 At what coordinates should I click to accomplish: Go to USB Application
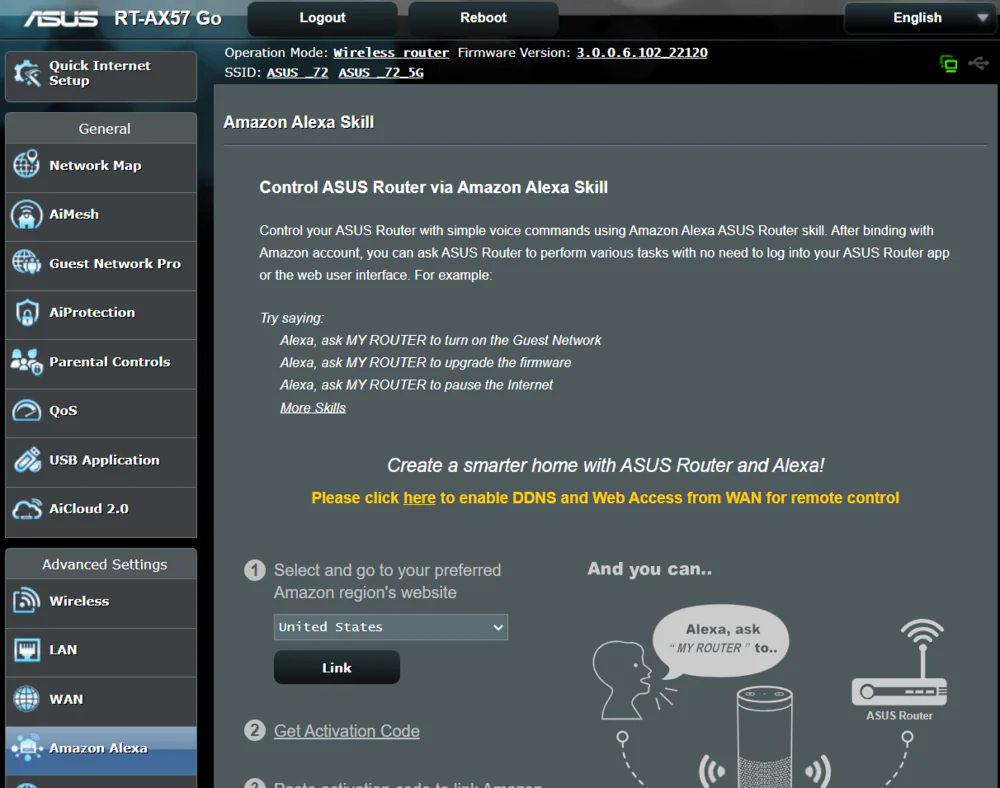101,460
